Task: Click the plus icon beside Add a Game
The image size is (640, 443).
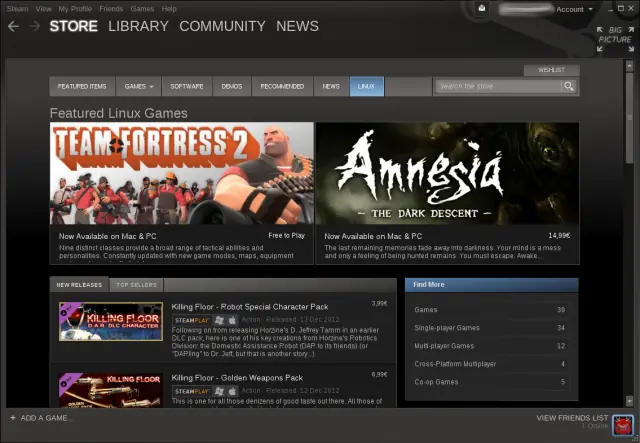Action: point(13,418)
